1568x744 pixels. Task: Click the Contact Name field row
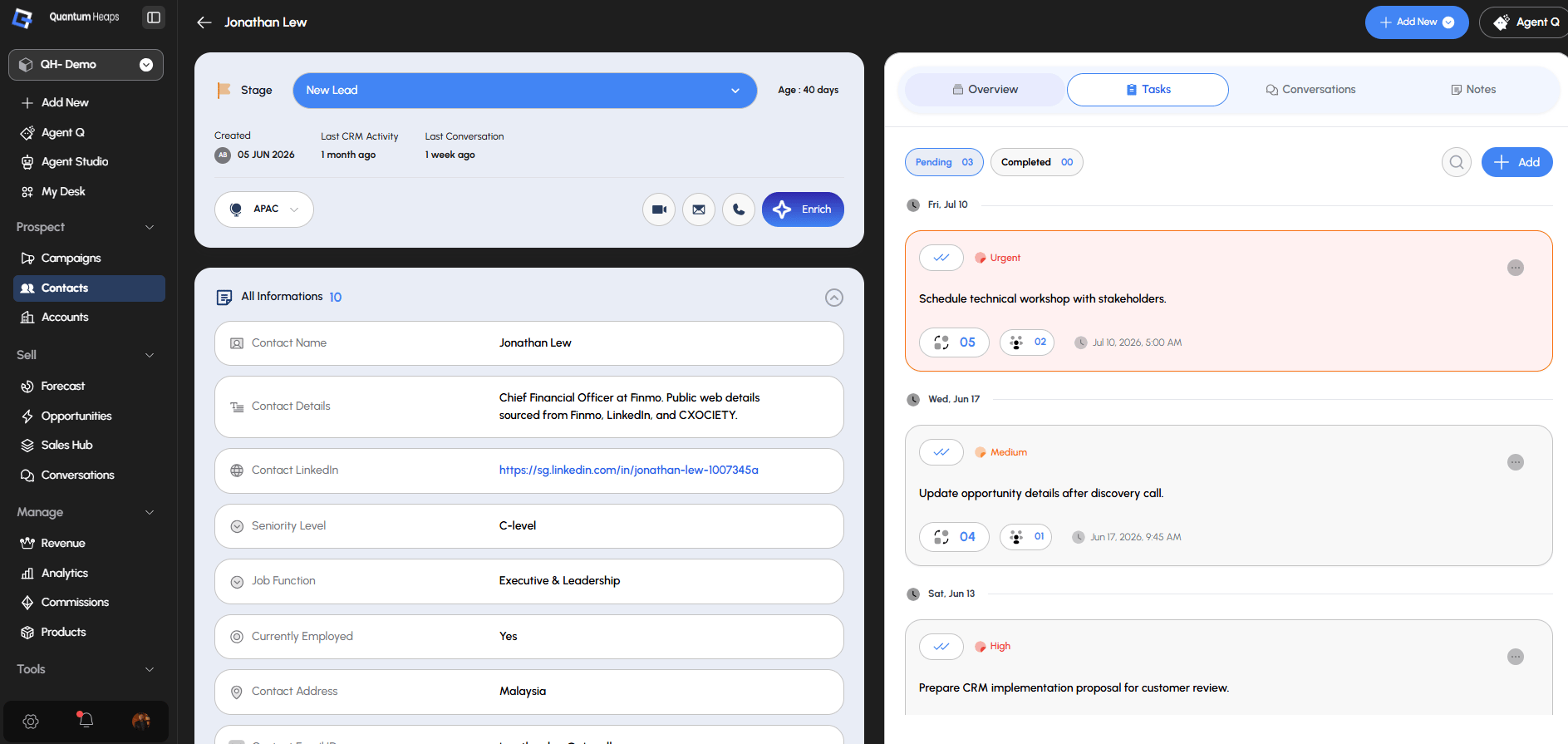pos(529,343)
